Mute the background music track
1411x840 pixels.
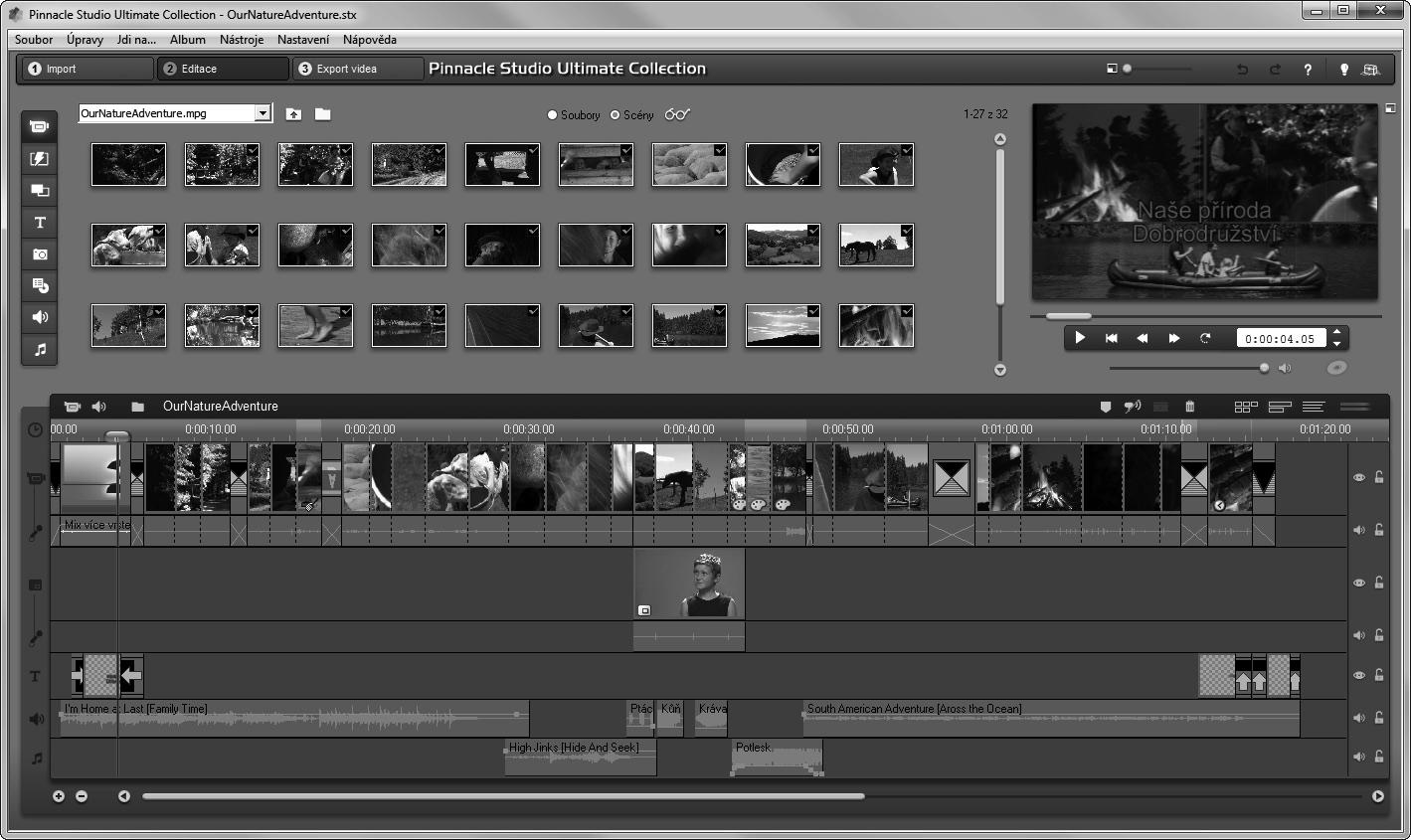pos(1359,757)
